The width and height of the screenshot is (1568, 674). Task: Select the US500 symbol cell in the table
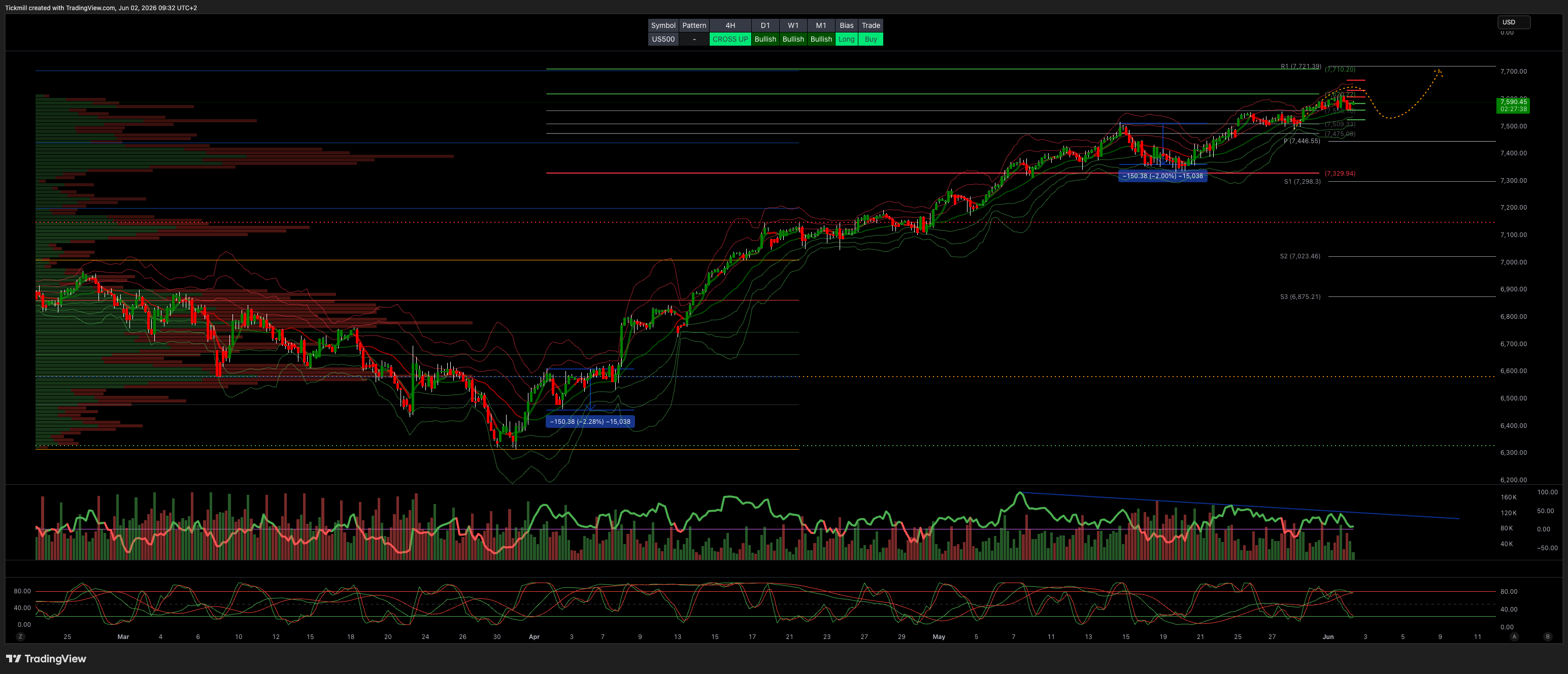point(663,39)
